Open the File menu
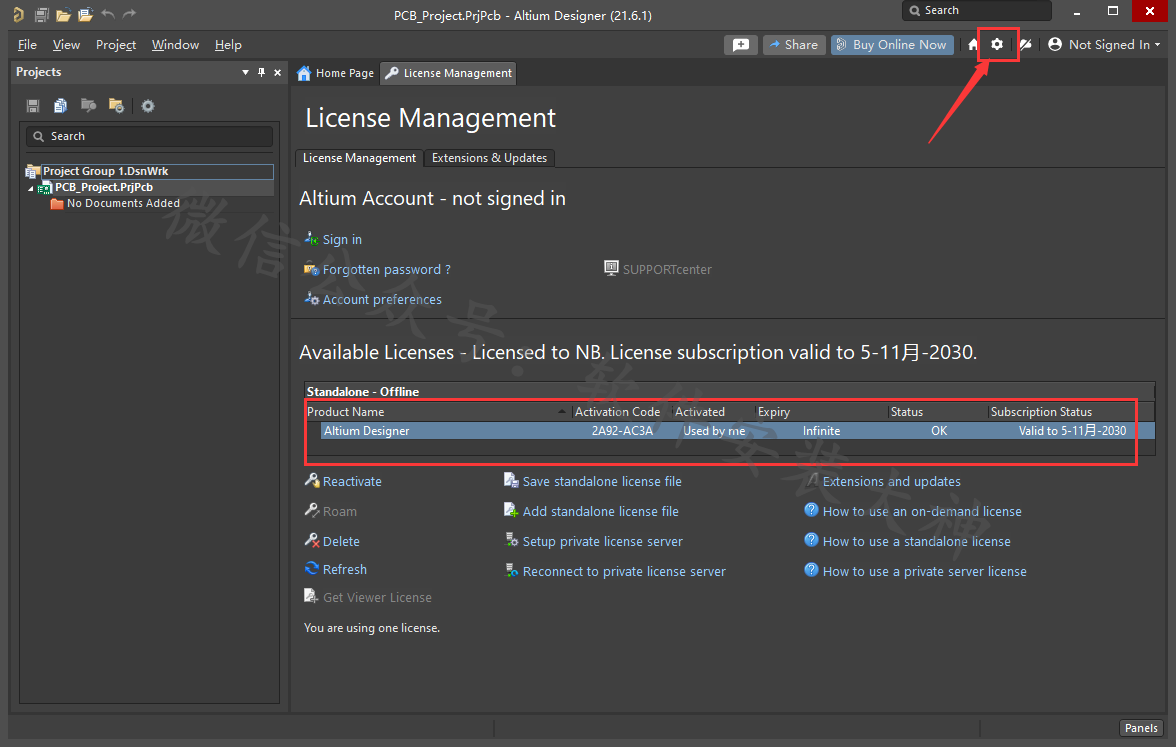 (x=27, y=45)
